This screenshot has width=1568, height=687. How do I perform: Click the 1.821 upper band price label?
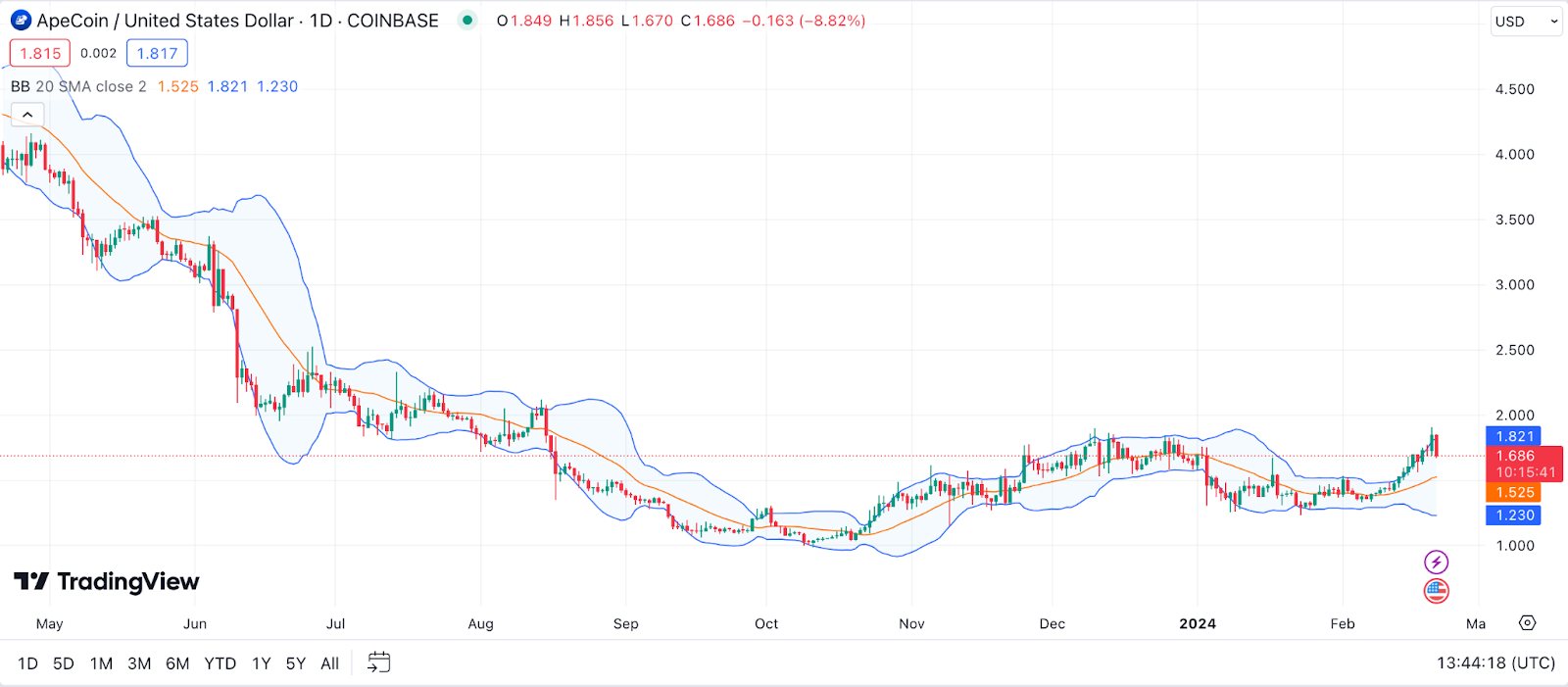(1514, 436)
